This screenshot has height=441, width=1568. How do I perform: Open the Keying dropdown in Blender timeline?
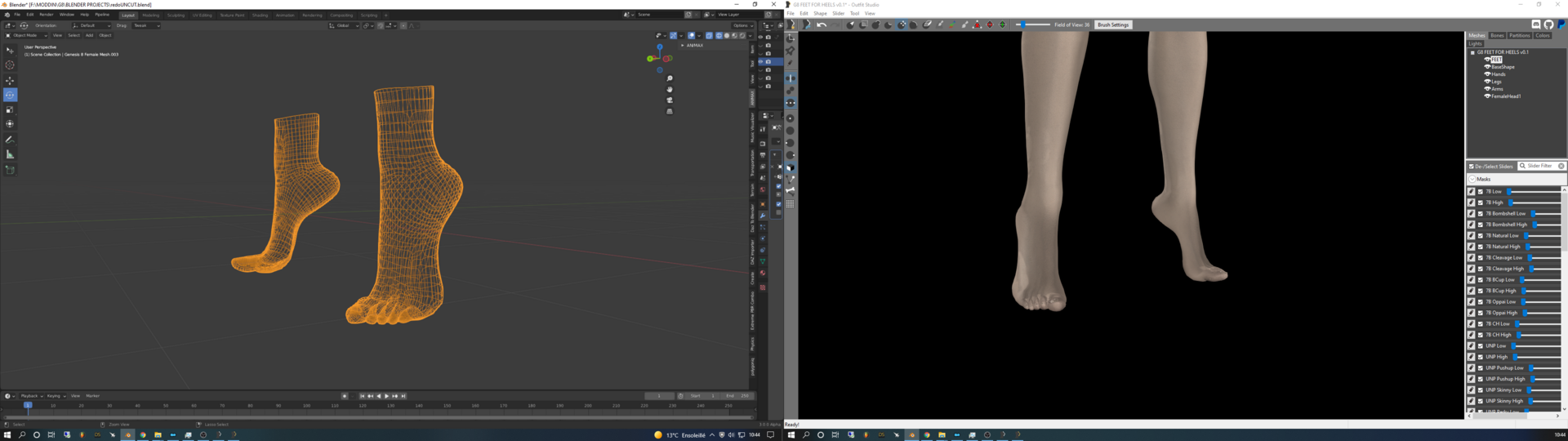click(56, 396)
